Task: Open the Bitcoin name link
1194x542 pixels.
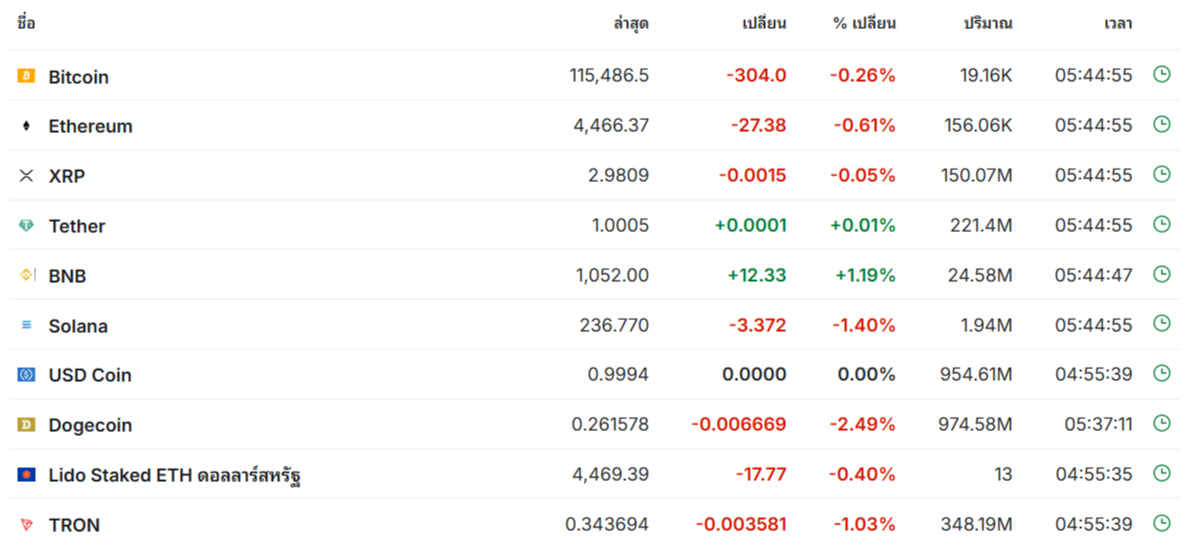Action: pyautogui.click(x=78, y=77)
